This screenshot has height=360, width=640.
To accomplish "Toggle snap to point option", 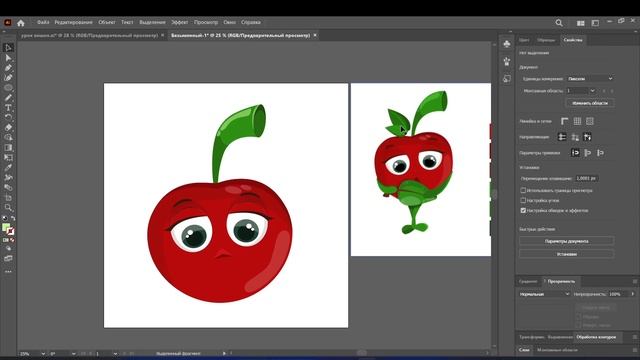I will point(575,153).
